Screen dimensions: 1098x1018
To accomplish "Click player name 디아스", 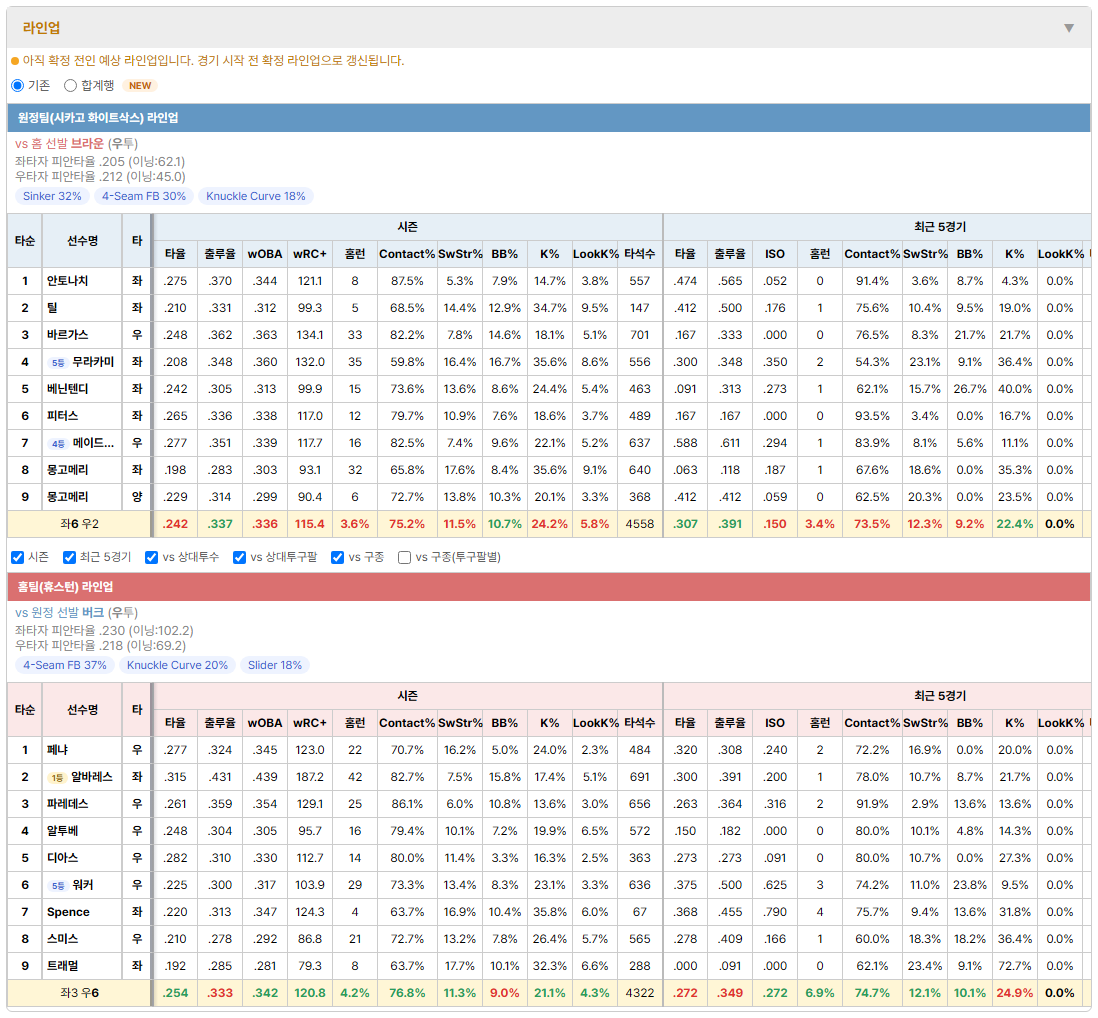I will (62, 858).
